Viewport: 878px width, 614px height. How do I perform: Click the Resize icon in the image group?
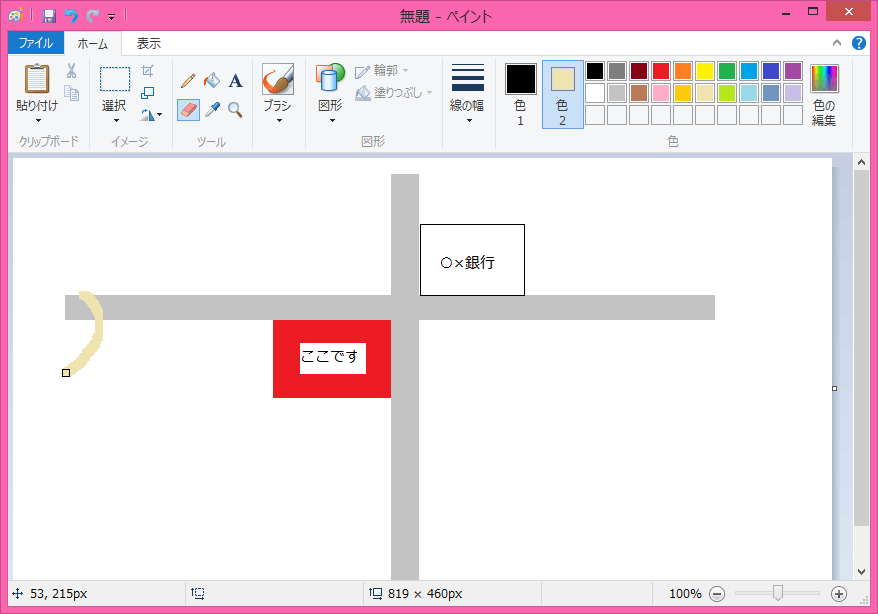[x=147, y=92]
